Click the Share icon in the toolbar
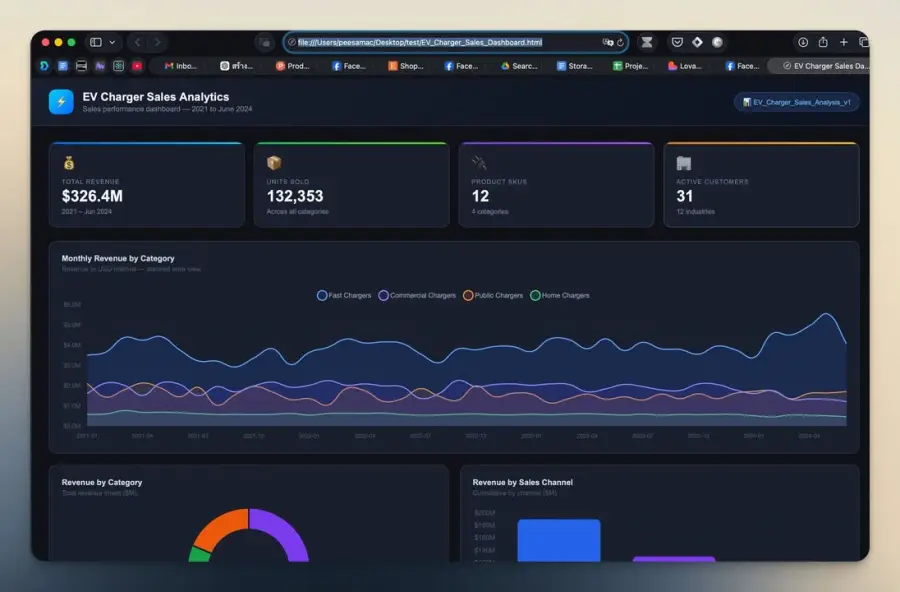900x592 pixels. click(x=823, y=42)
